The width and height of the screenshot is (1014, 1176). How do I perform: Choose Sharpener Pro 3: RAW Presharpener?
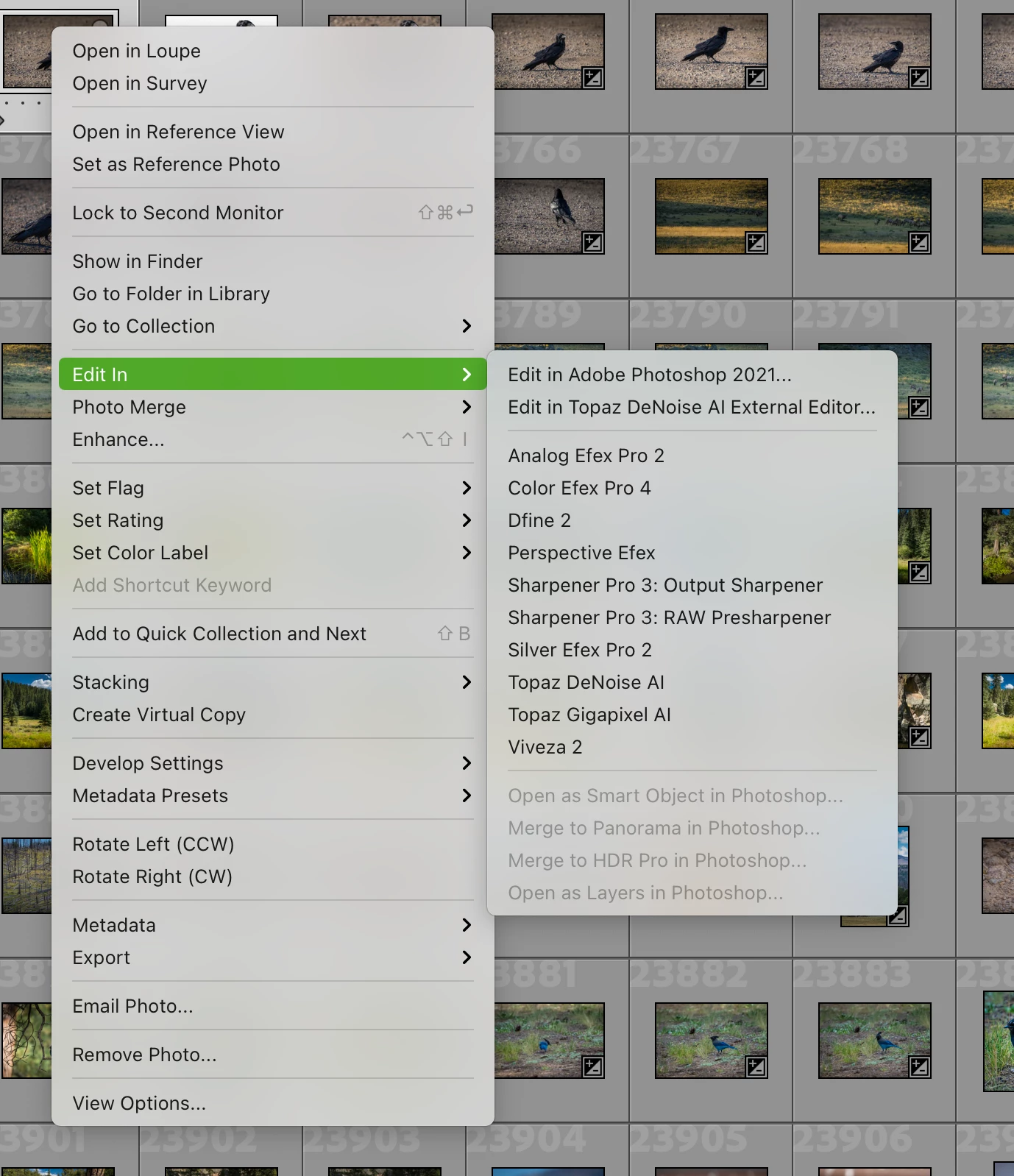692,617
